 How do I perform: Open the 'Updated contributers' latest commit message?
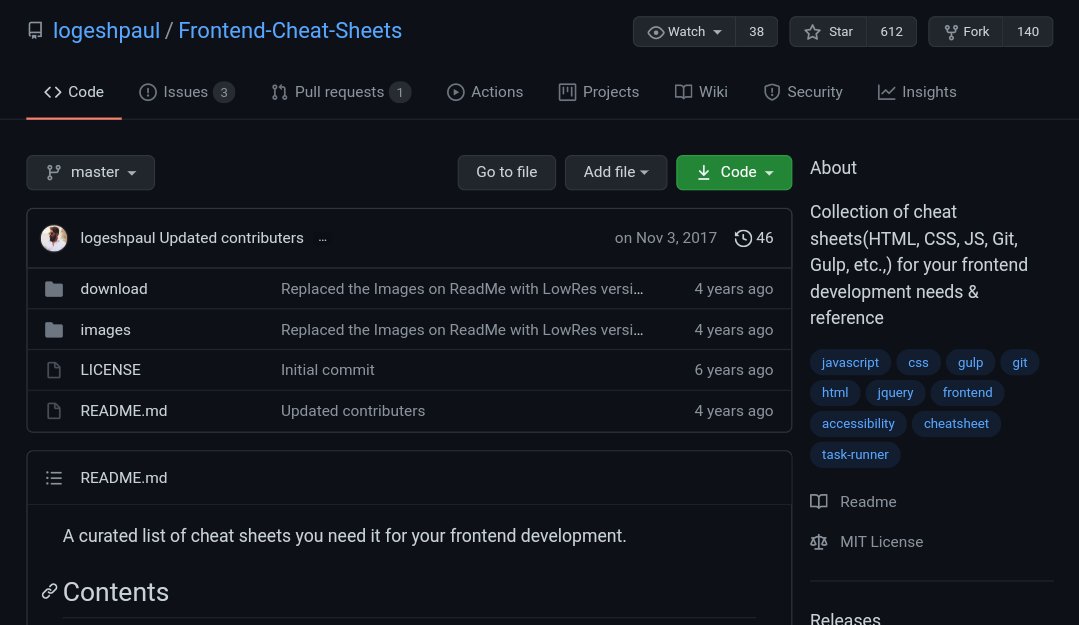(231, 238)
